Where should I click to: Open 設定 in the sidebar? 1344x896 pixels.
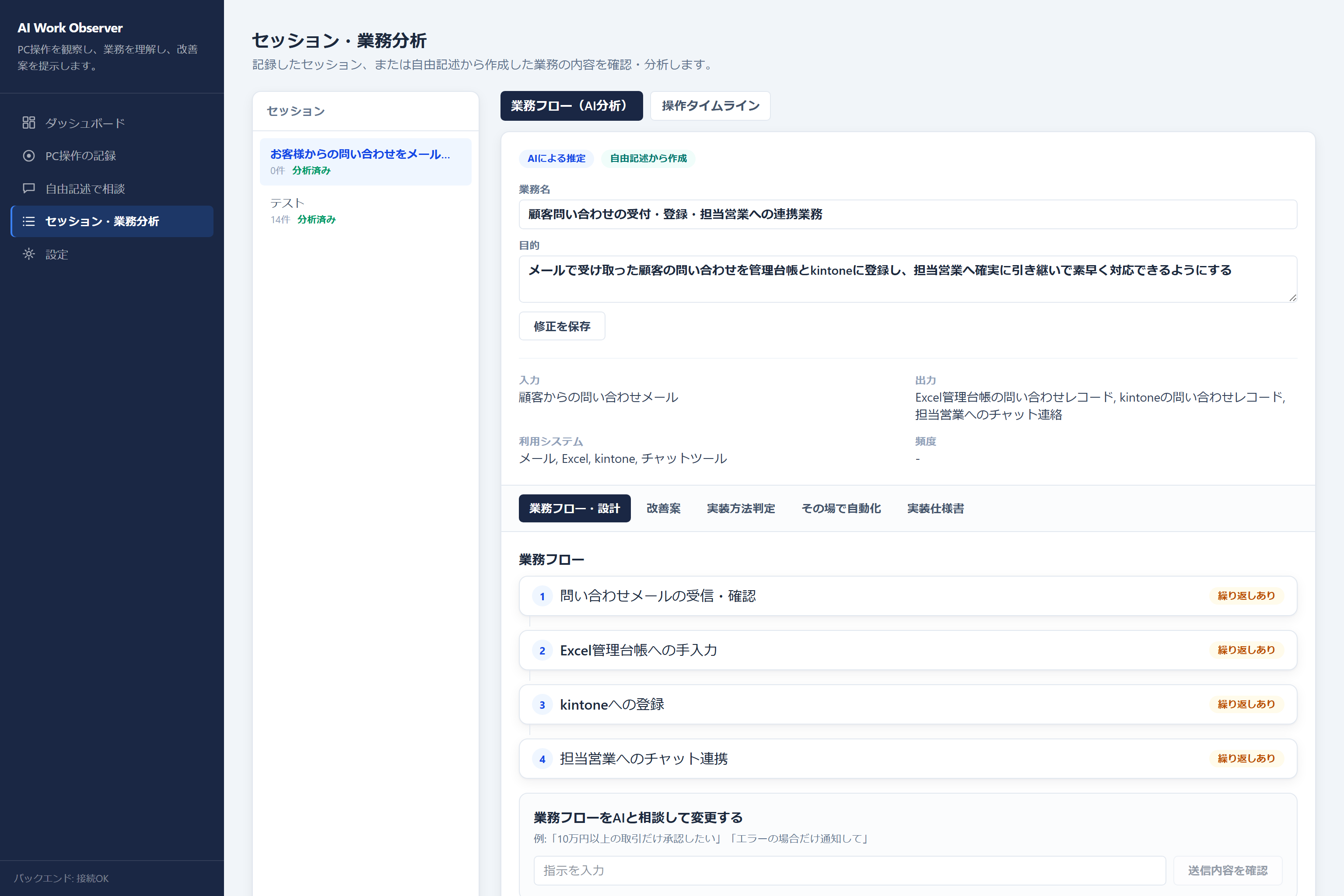pos(112,254)
